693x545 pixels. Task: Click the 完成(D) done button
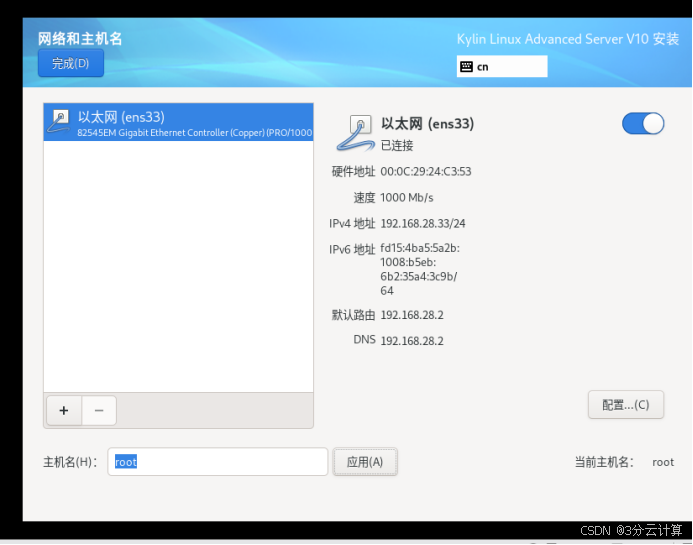point(71,63)
